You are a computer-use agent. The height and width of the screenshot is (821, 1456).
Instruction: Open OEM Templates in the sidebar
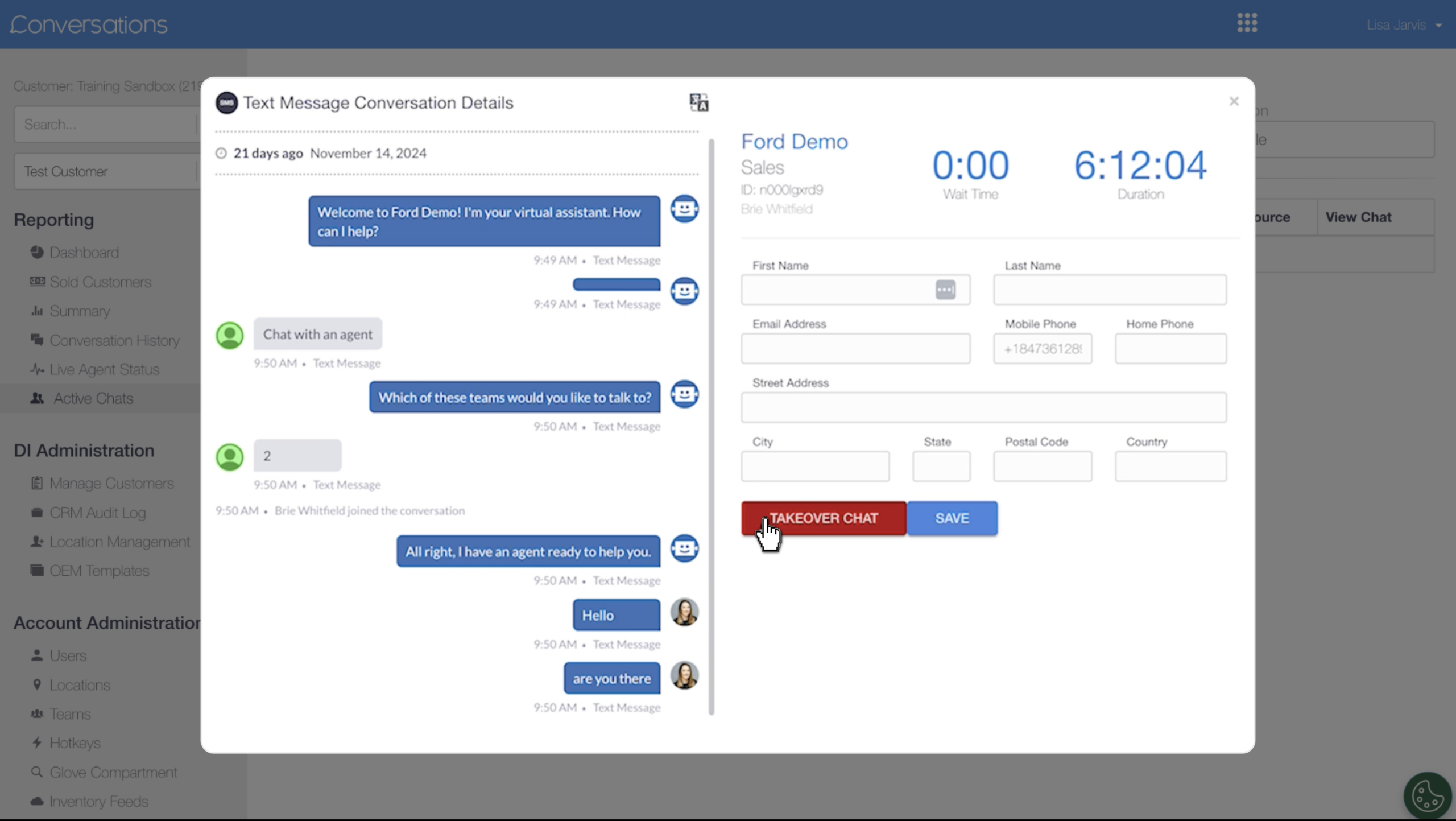tap(99, 571)
